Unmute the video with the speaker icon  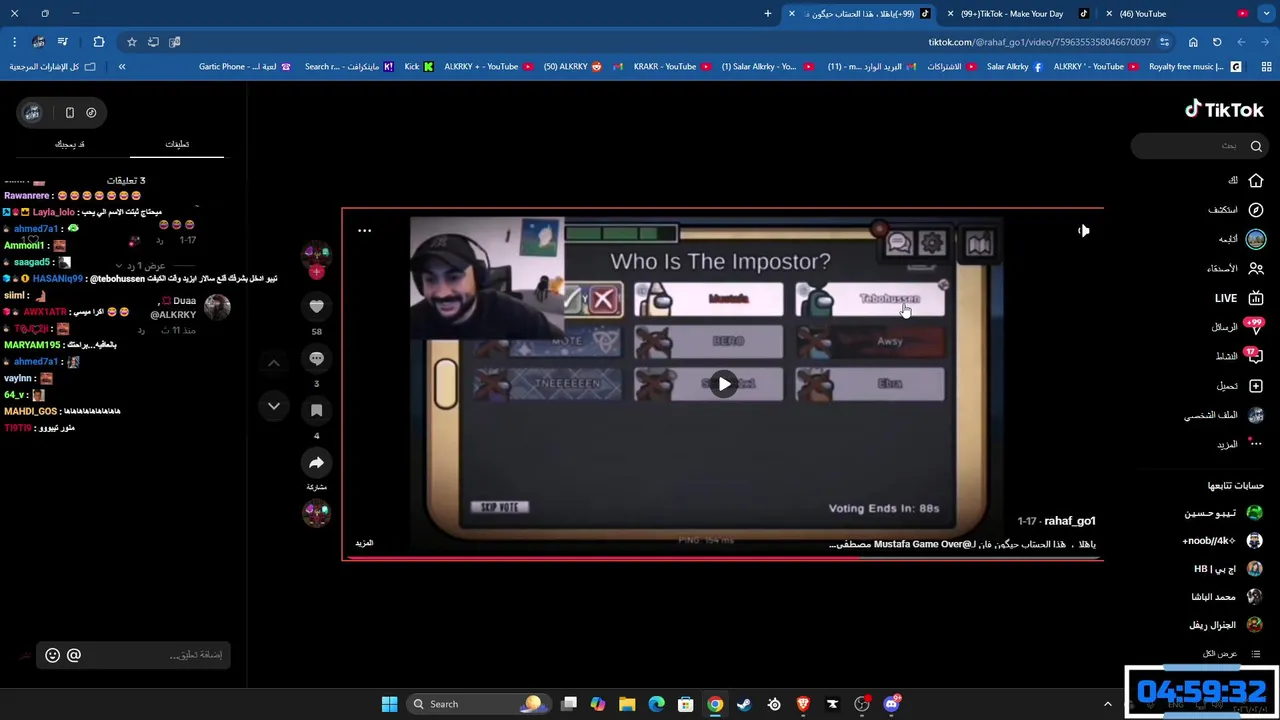[1083, 231]
